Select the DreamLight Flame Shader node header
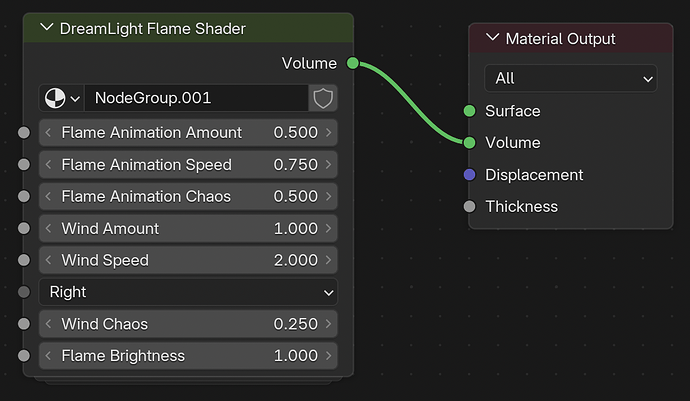Viewport: 690px width, 401px height. click(188, 28)
